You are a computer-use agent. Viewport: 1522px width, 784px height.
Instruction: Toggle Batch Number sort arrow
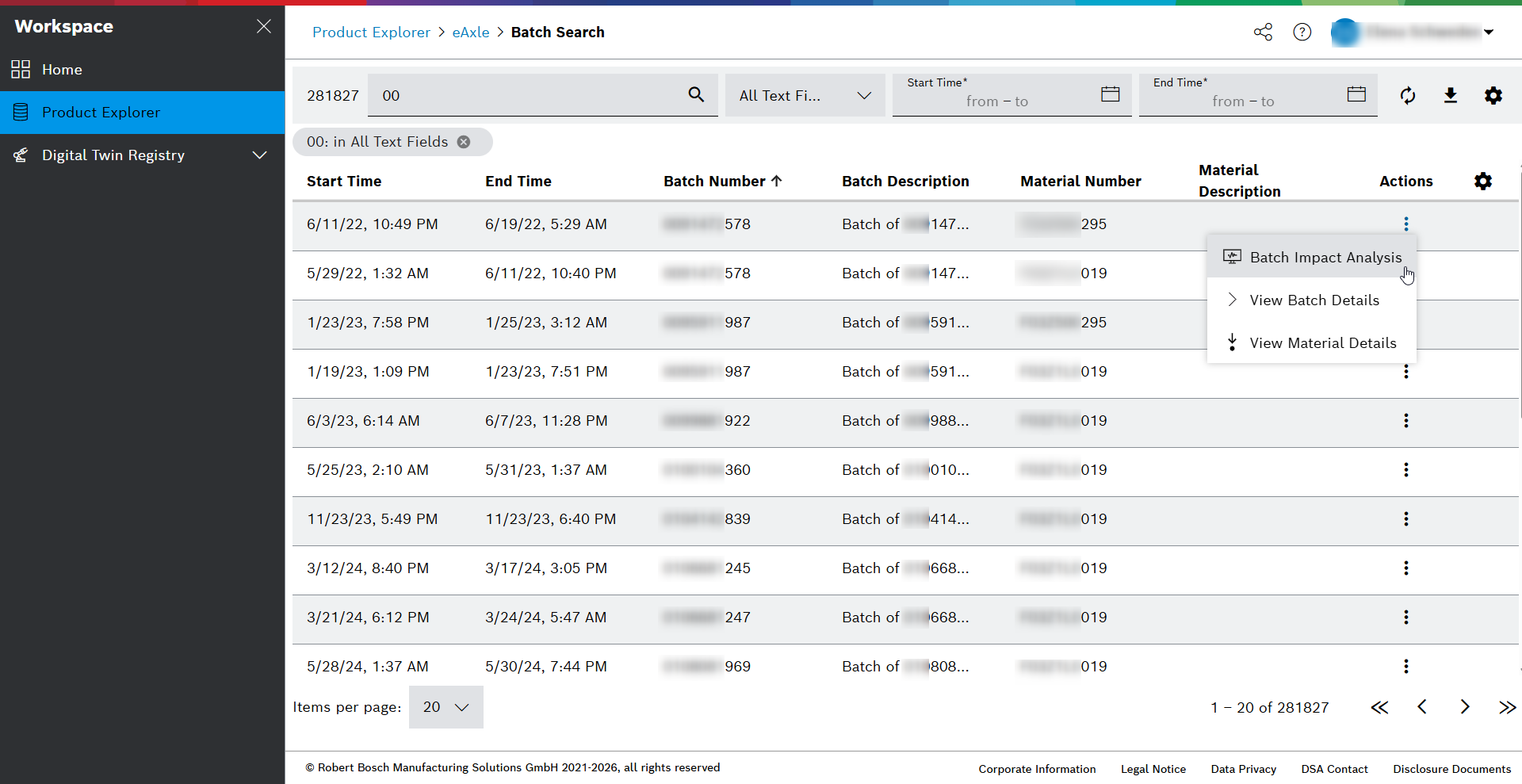[777, 181]
